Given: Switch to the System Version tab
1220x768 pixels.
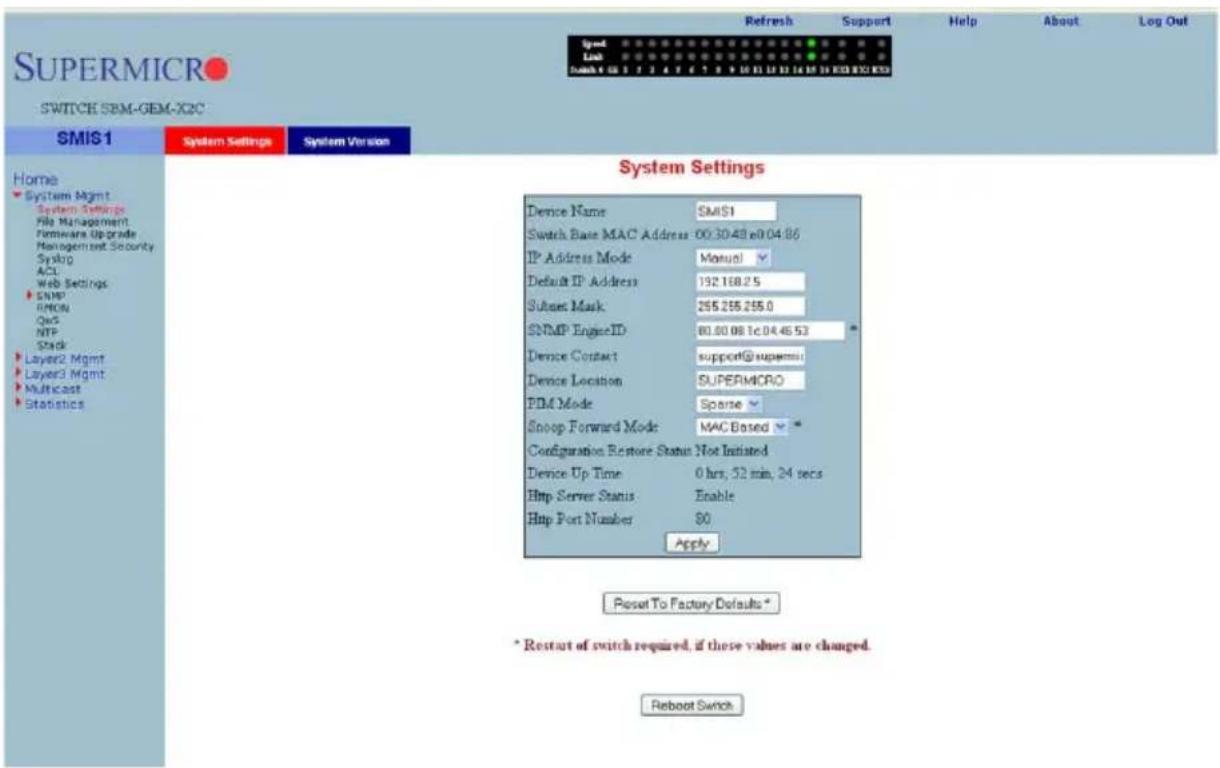Looking at the screenshot, I should coord(350,142).
